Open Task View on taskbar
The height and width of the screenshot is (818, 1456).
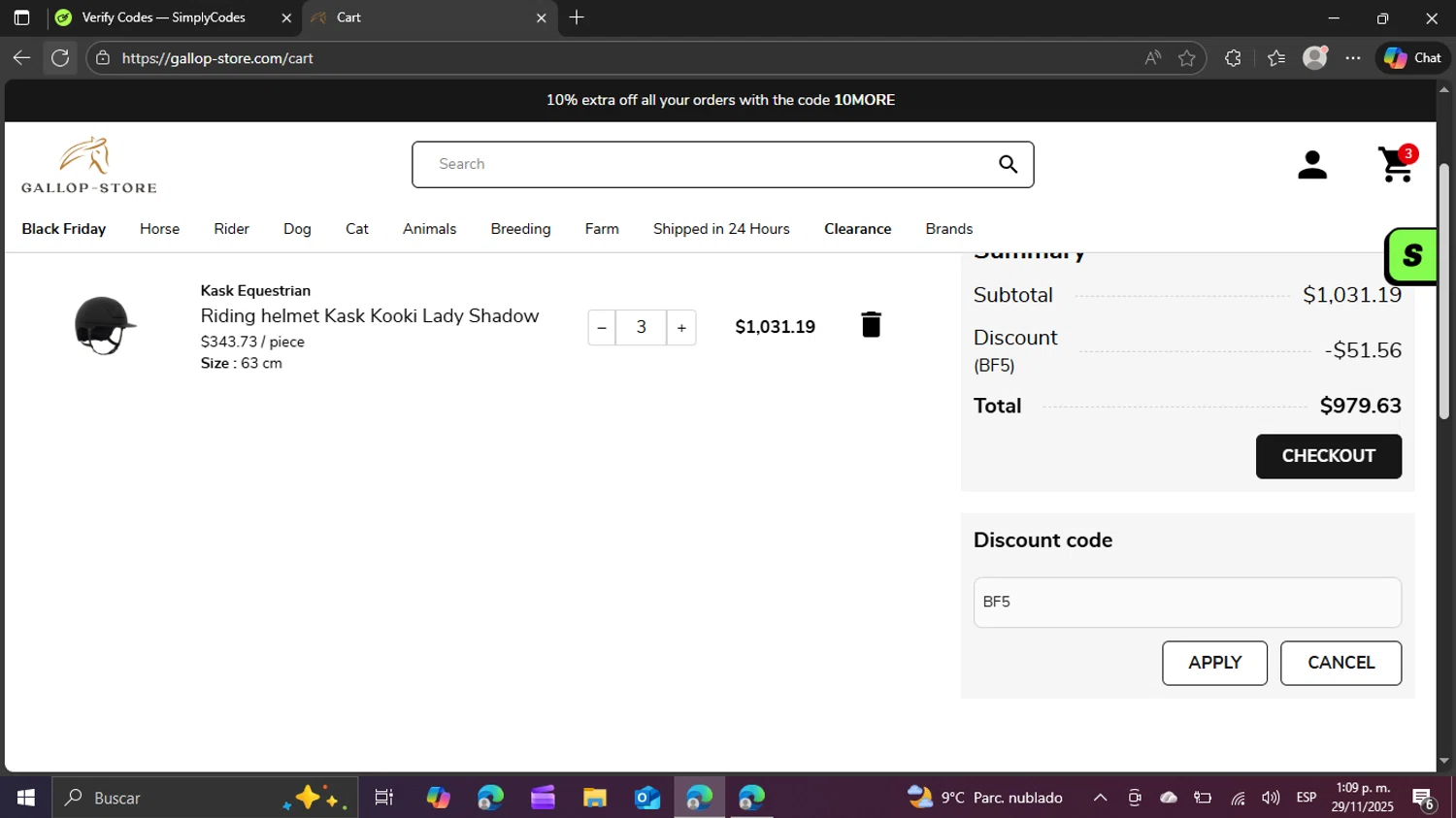[x=384, y=798]
